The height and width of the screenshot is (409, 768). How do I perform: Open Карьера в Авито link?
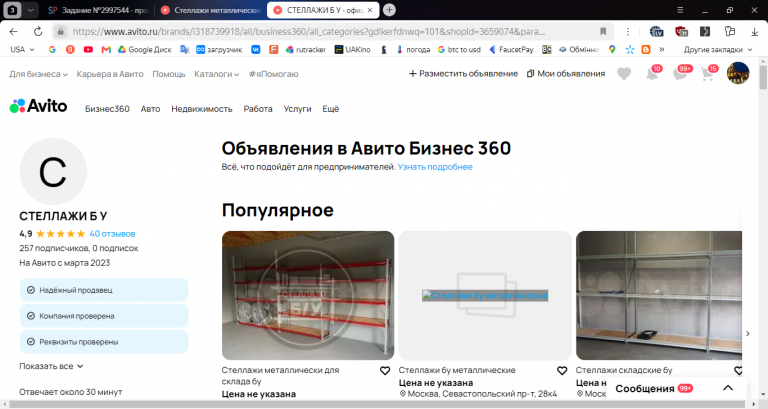pos(110,74)
